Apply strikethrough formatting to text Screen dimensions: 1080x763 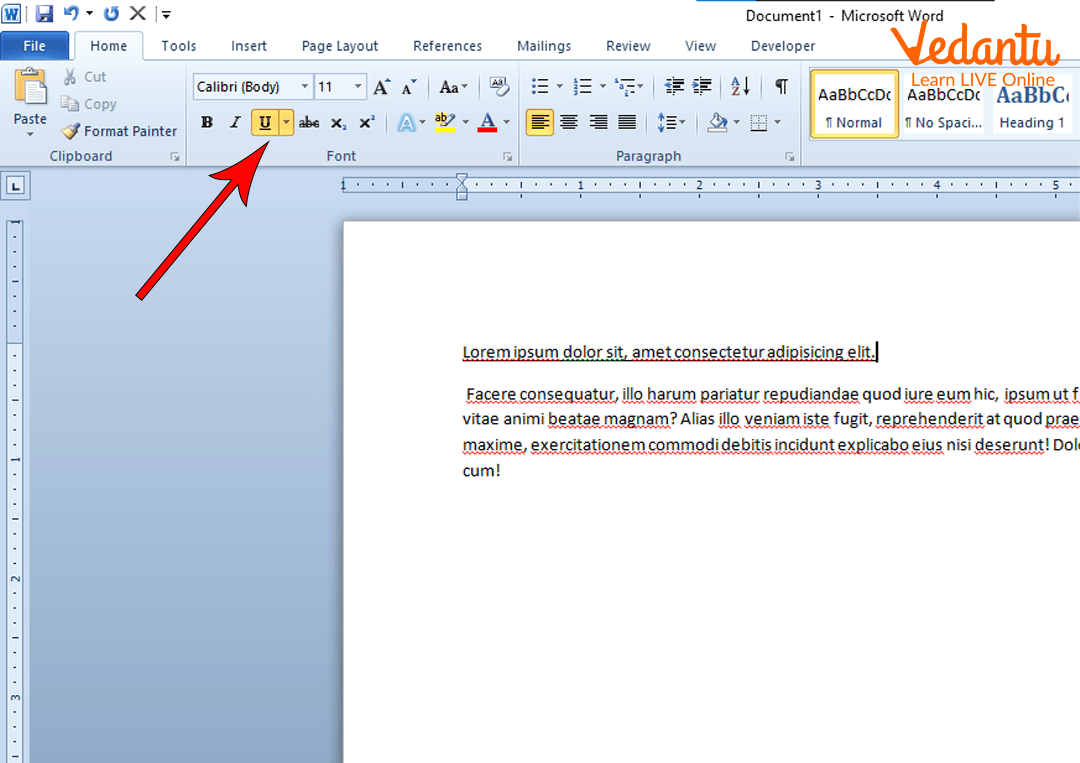[309, 123]
